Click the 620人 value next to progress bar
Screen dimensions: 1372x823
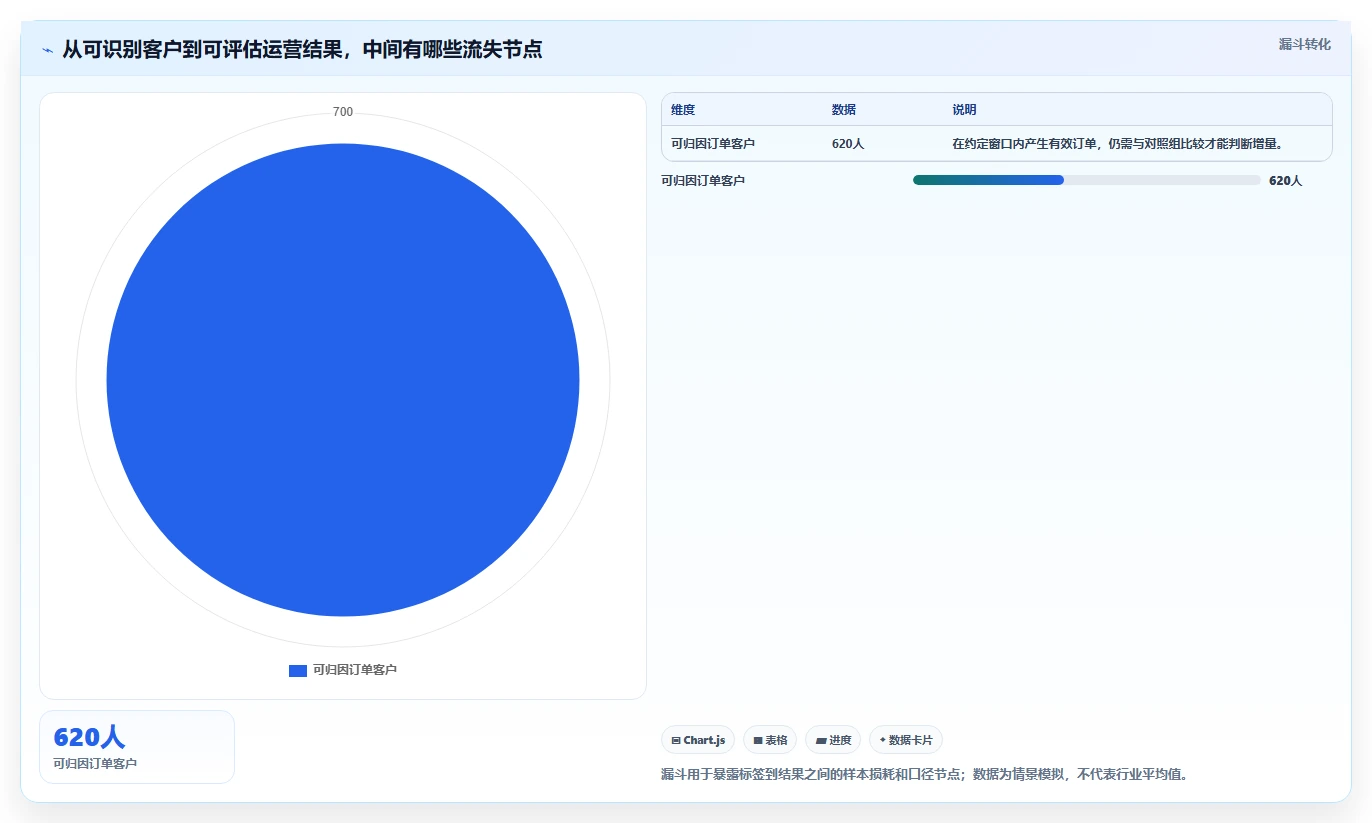coord(1285,181)
